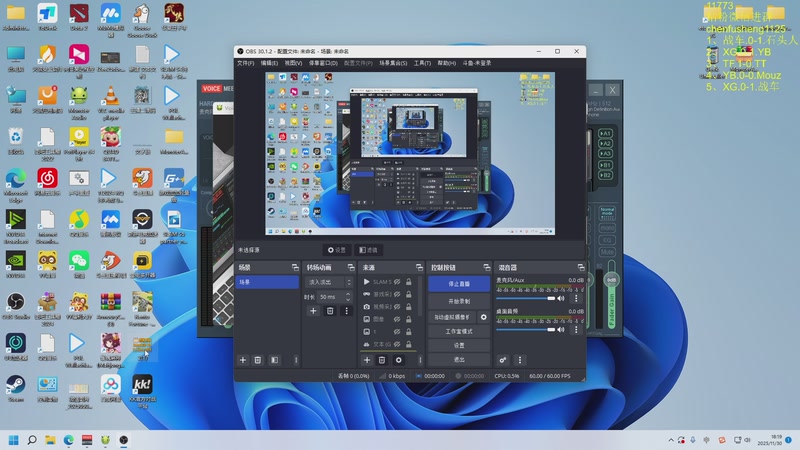Image resolution: width=800 pixels, height=450 pixels.
Task: Add a transition with the plus icon
Action: [x=313, y=311]
